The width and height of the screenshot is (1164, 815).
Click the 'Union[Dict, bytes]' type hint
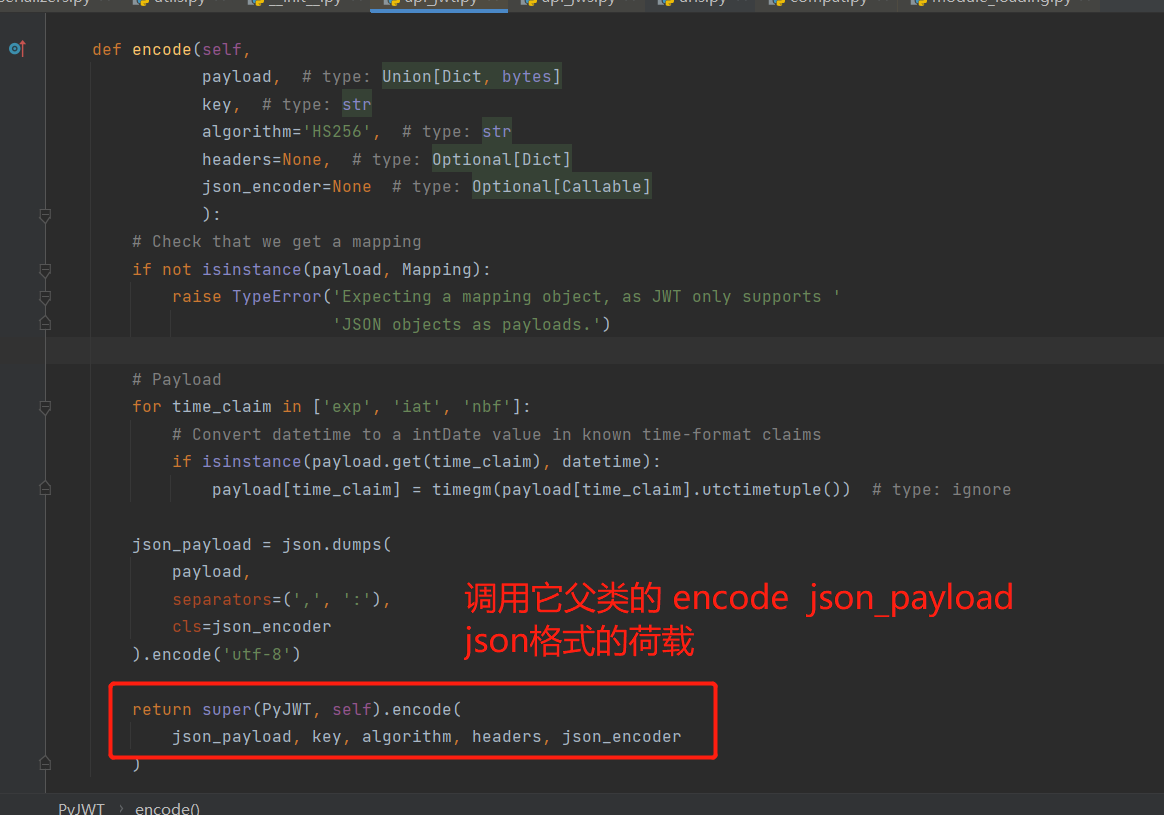click(x=471, y=76)
